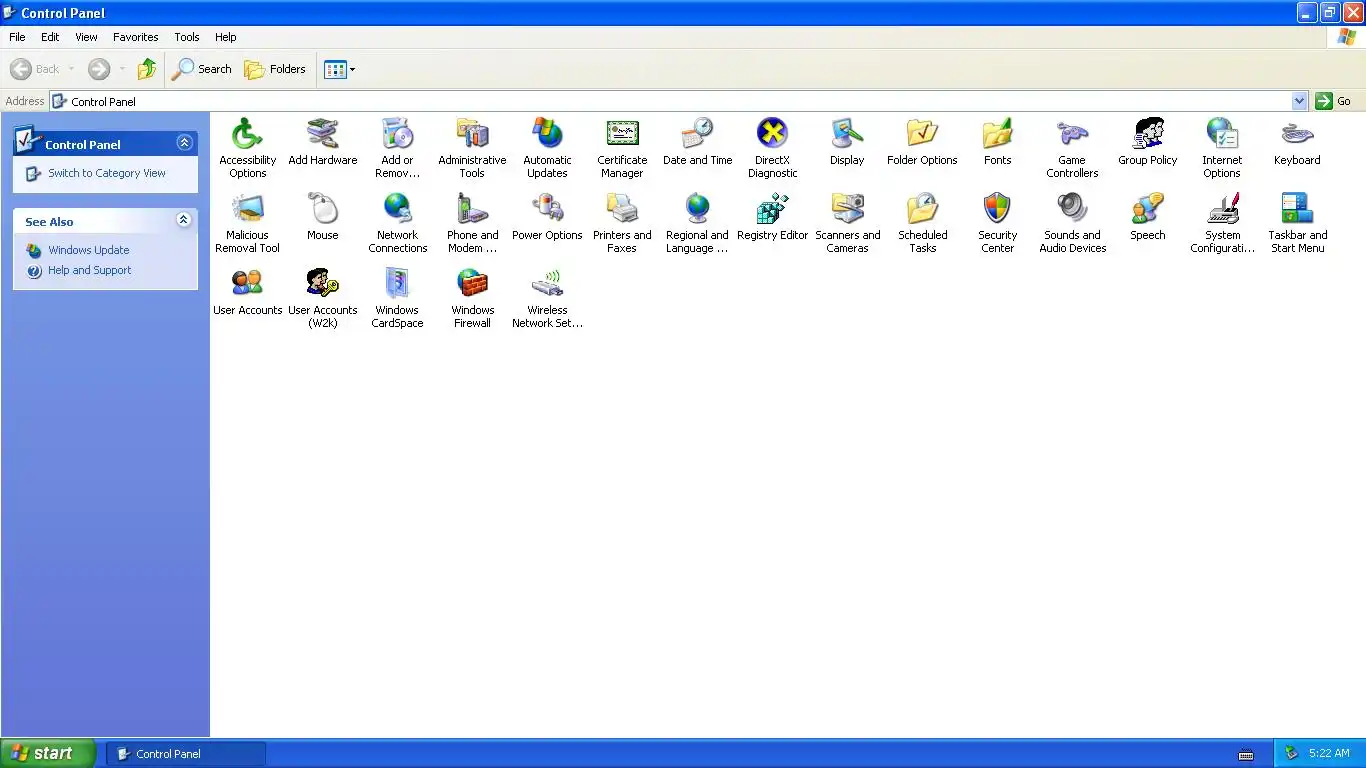This screenshot has height=768, width=1366.
Task: Click the system tray security icon
Action: (1291, 753)
